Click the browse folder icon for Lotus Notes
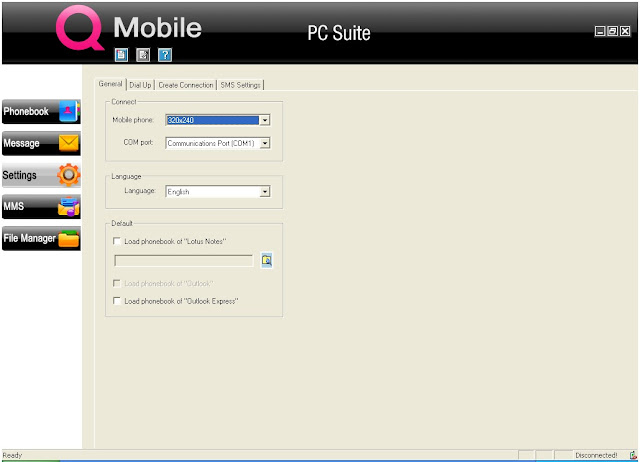 click(267, 260)
